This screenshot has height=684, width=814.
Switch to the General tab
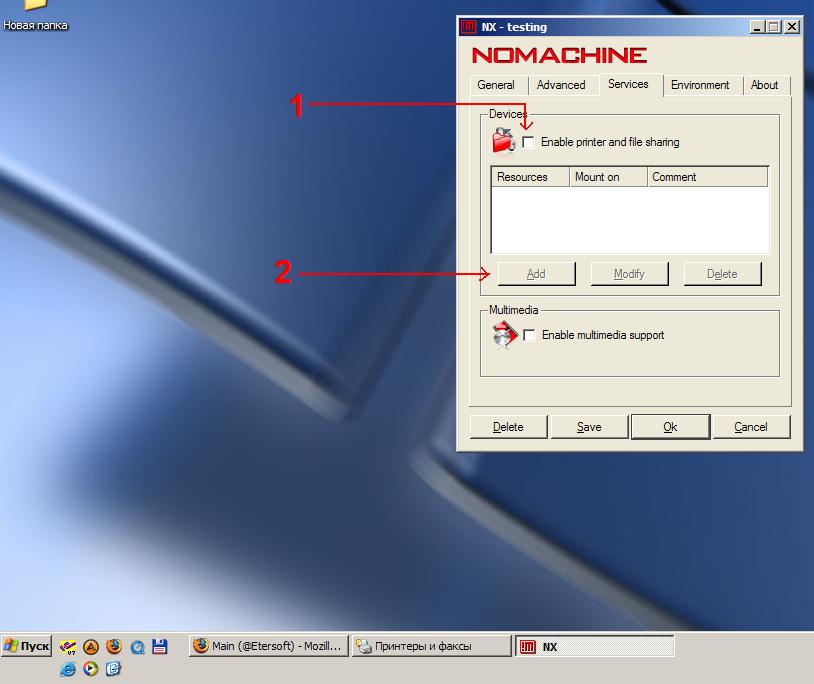(x=496, y=85)
